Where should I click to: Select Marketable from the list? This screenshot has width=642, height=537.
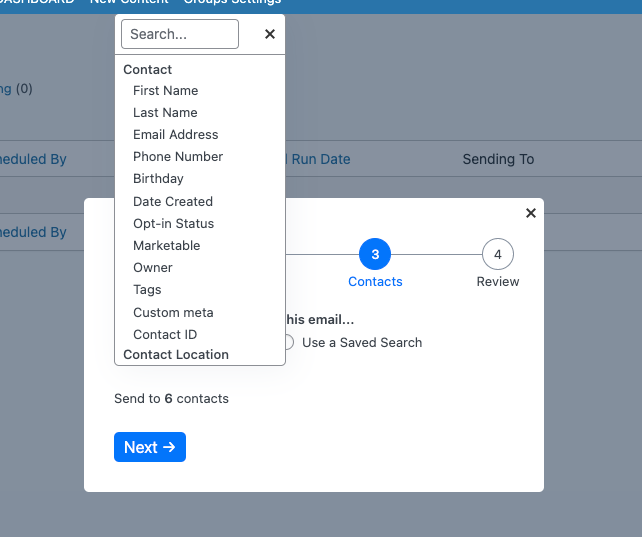[x=166, y=246]
